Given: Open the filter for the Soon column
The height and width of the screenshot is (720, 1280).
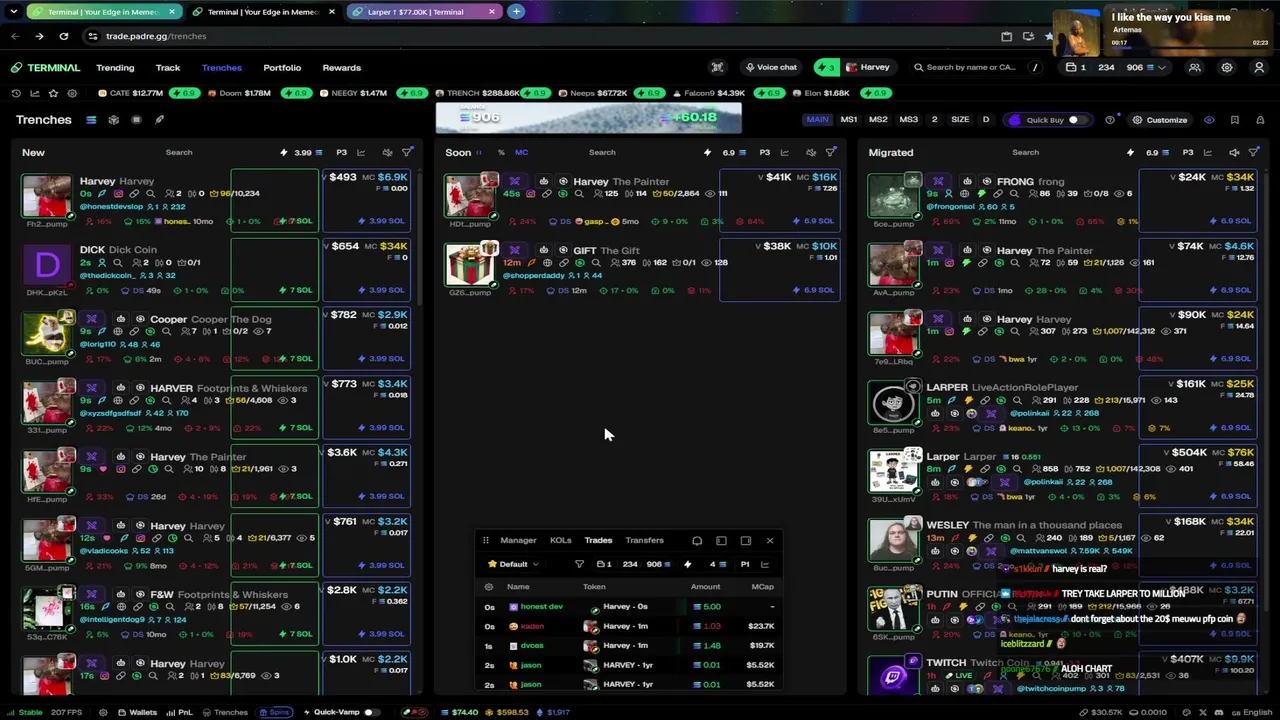Looking at the screenshot, I should click(830, 153).
